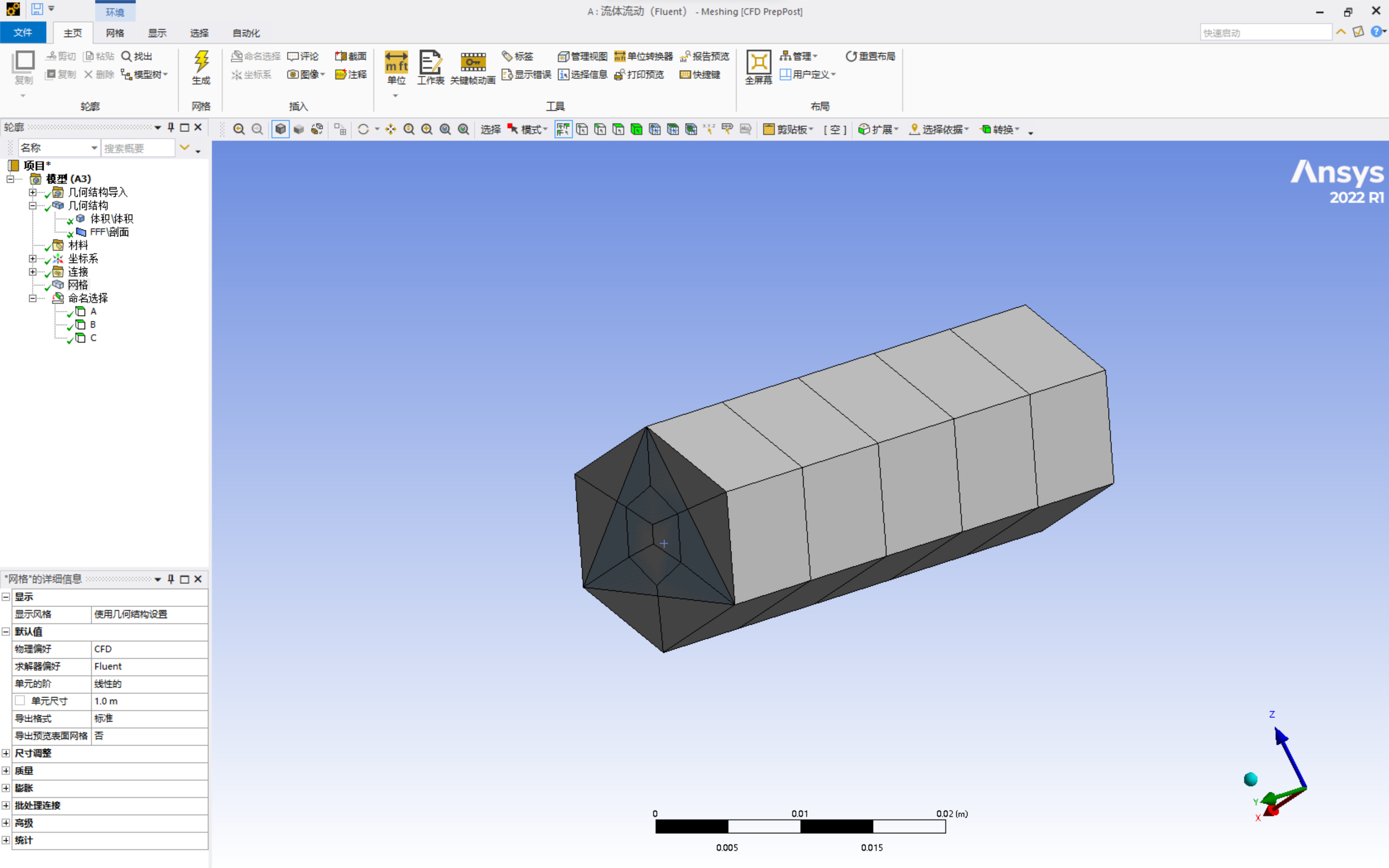Open the Keyframe Animation icon
Screen dimensions: 1389x868
pos(473,61)
